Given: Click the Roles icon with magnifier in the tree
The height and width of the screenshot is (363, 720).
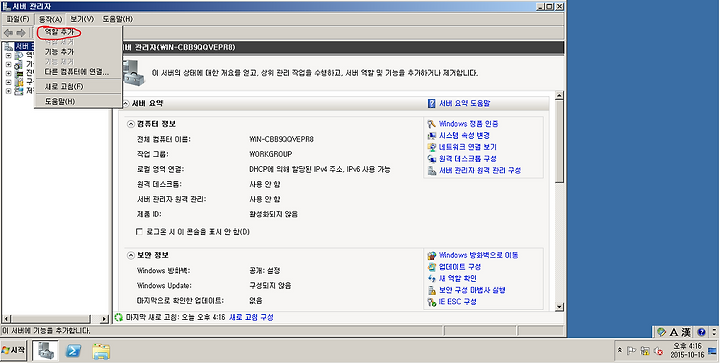Looking at the screenshot, I should point(19,56).
